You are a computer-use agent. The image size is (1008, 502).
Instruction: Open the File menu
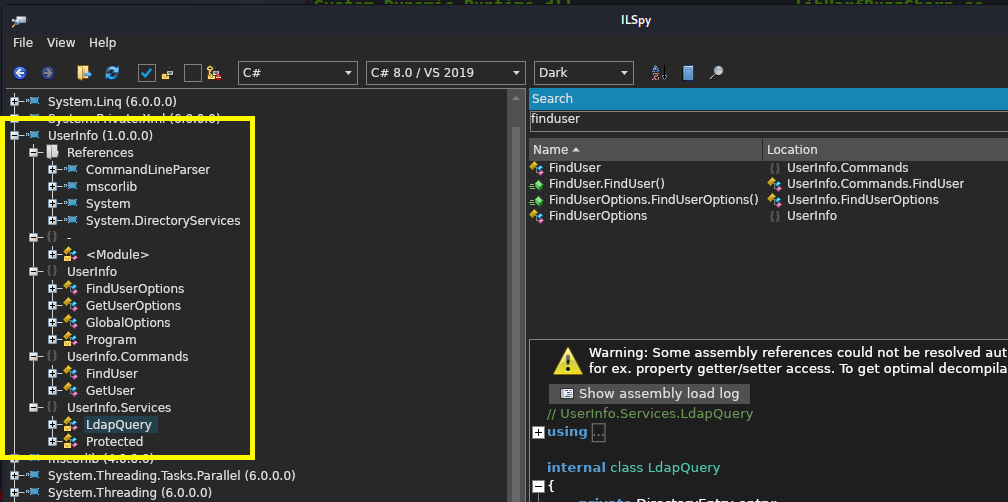(x=22, y=43)
